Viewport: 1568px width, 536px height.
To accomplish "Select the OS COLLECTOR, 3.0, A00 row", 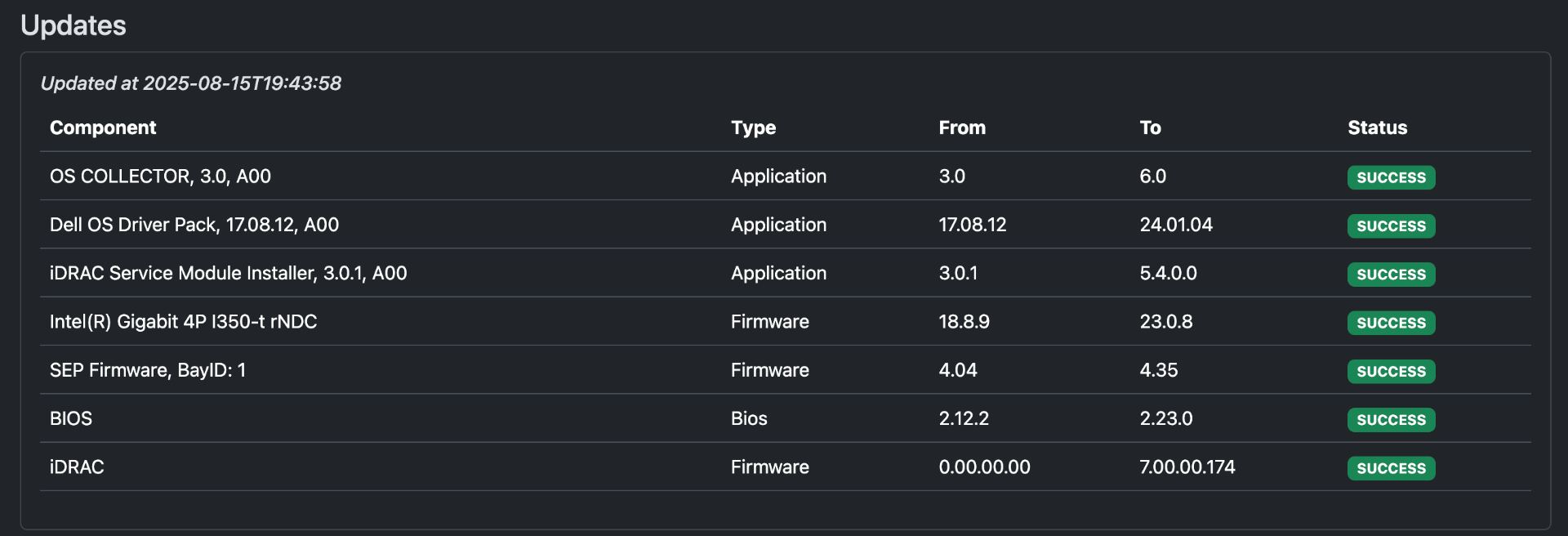I will coord(160,176).
